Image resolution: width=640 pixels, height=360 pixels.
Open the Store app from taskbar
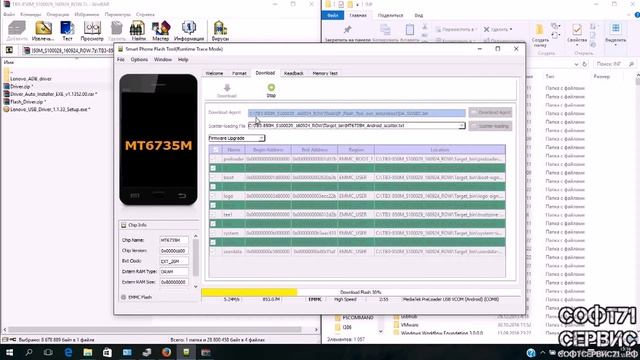pos(107,352)
